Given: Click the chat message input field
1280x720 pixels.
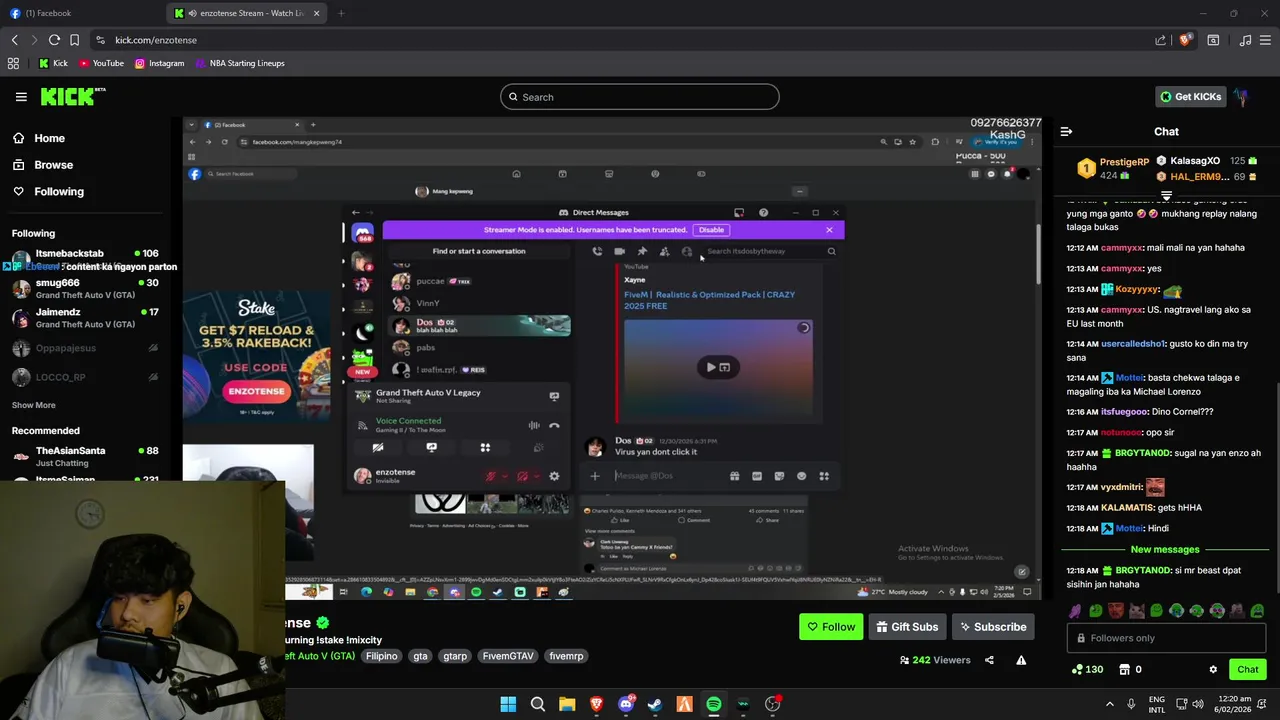Looking at the screenshot, I should click(x=1166, y=638).
